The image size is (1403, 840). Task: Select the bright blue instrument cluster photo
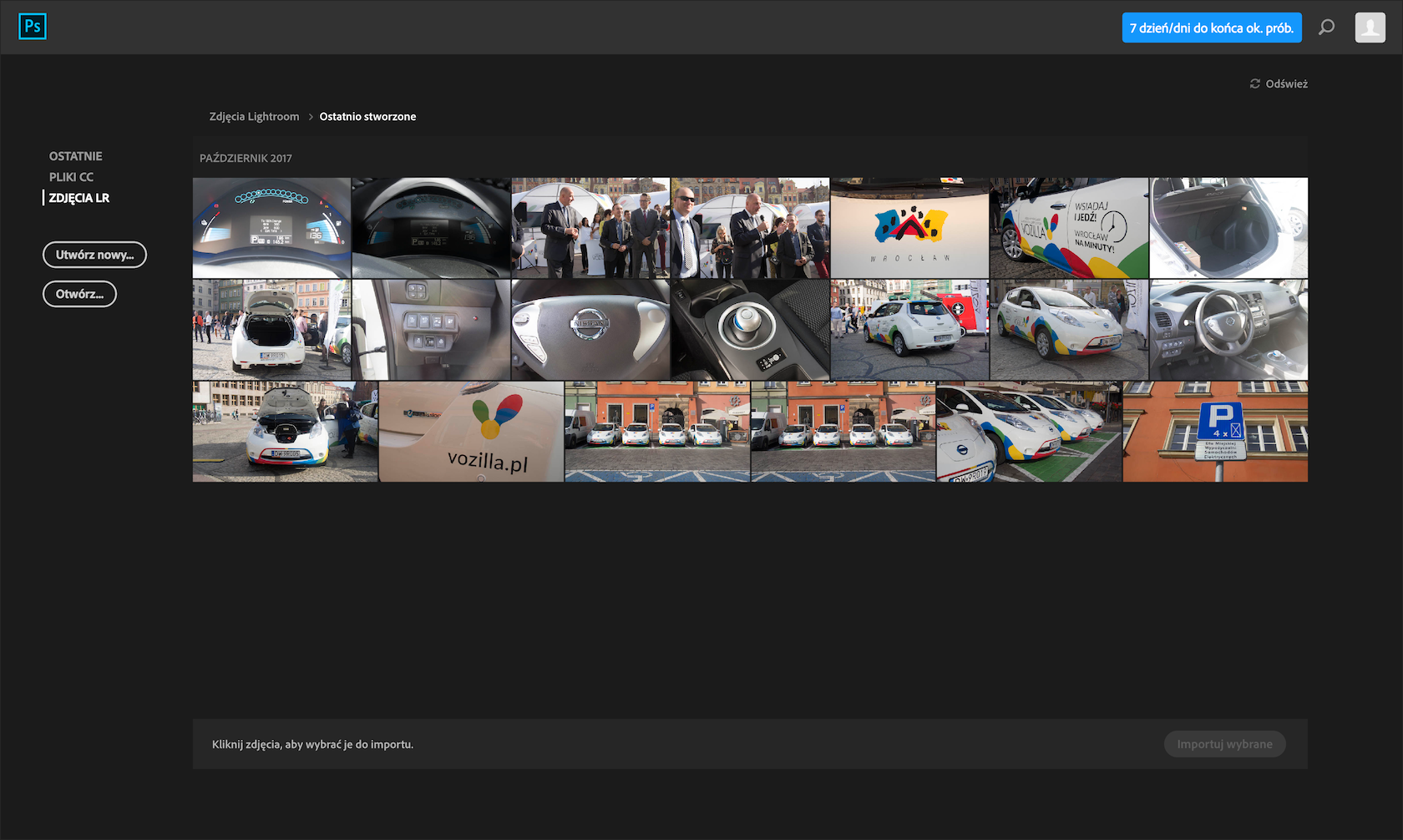click(271, 228)
